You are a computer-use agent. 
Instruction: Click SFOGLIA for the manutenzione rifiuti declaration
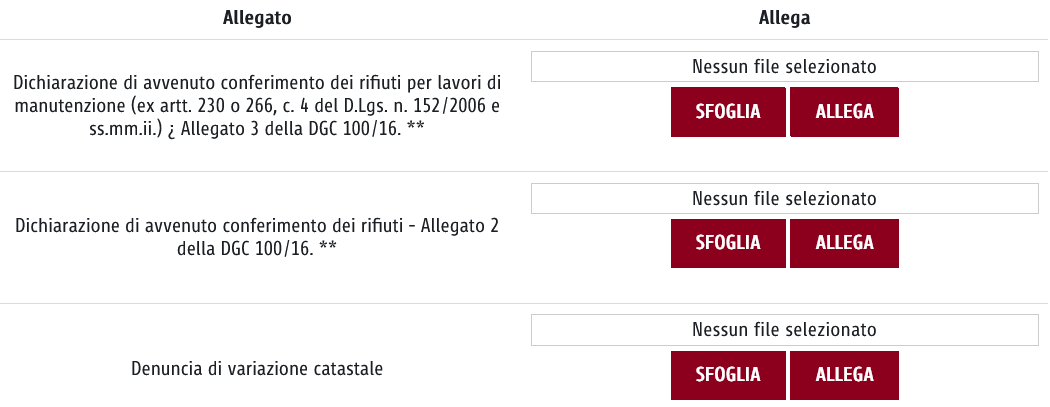tap(728, 111)
